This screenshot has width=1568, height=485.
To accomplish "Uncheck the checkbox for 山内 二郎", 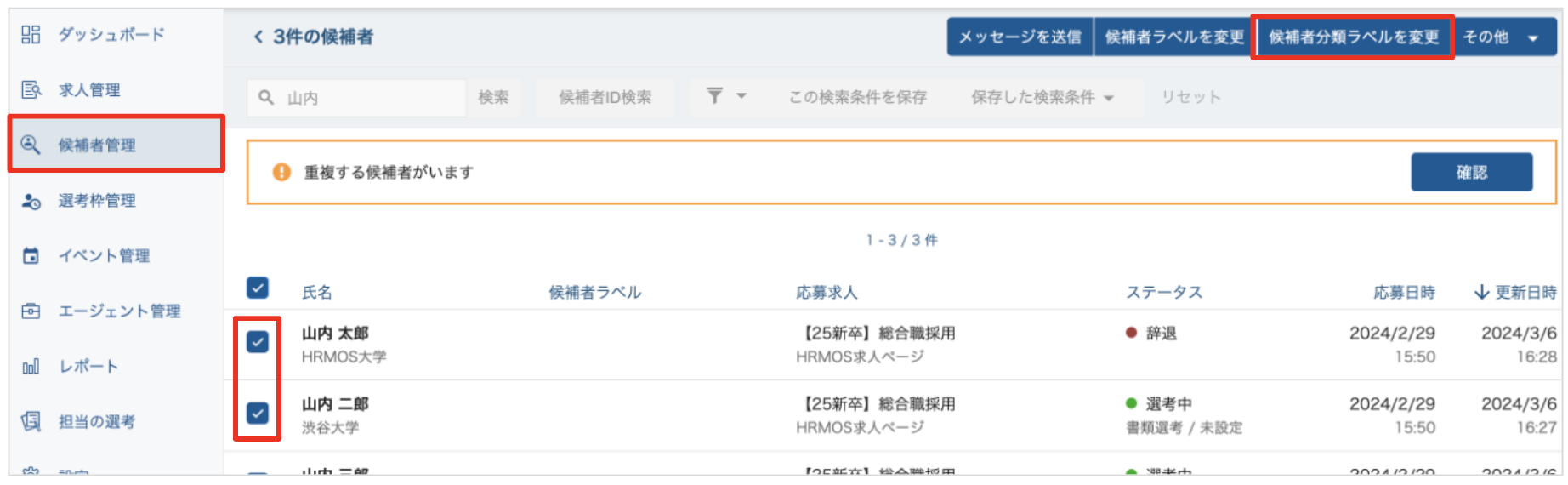I will pos(258,413).
